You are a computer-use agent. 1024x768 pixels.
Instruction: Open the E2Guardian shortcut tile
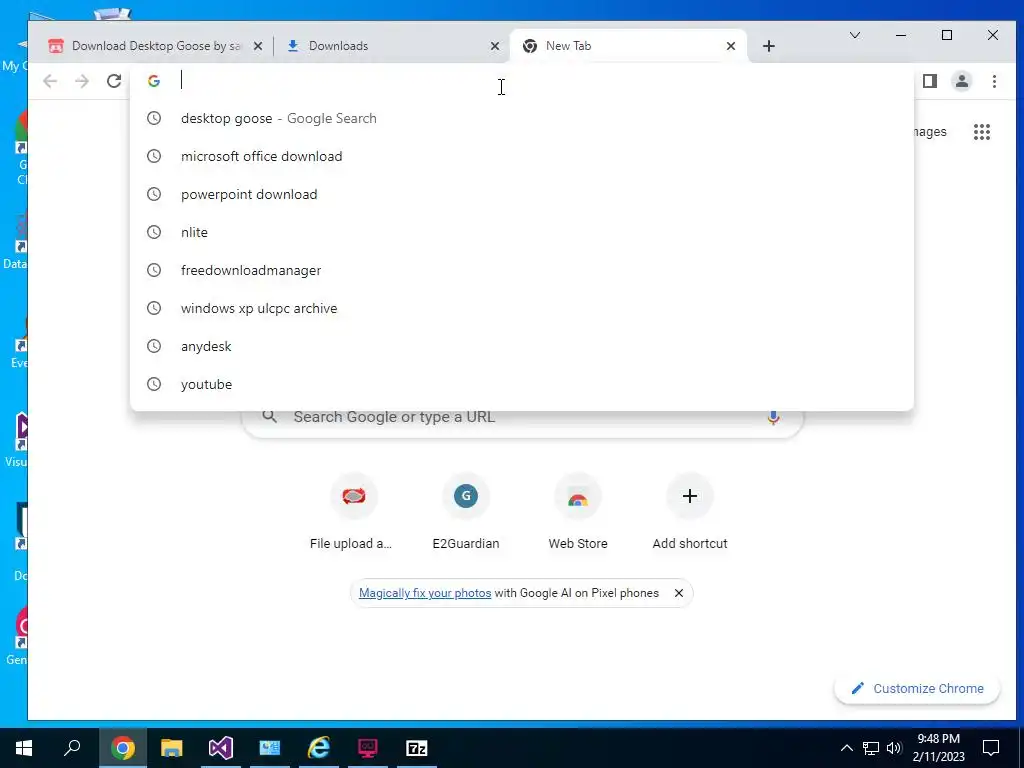coord(466,511)
